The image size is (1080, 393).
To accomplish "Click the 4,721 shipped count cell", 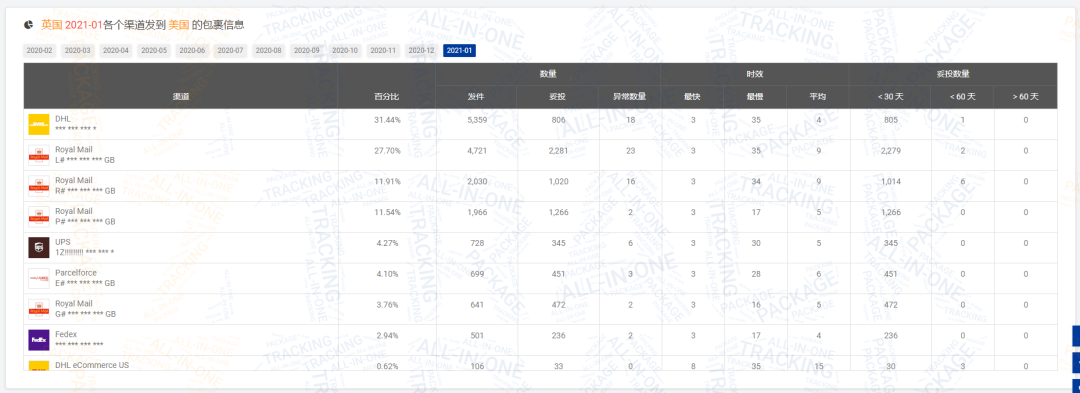I will (x=477, y=151).
